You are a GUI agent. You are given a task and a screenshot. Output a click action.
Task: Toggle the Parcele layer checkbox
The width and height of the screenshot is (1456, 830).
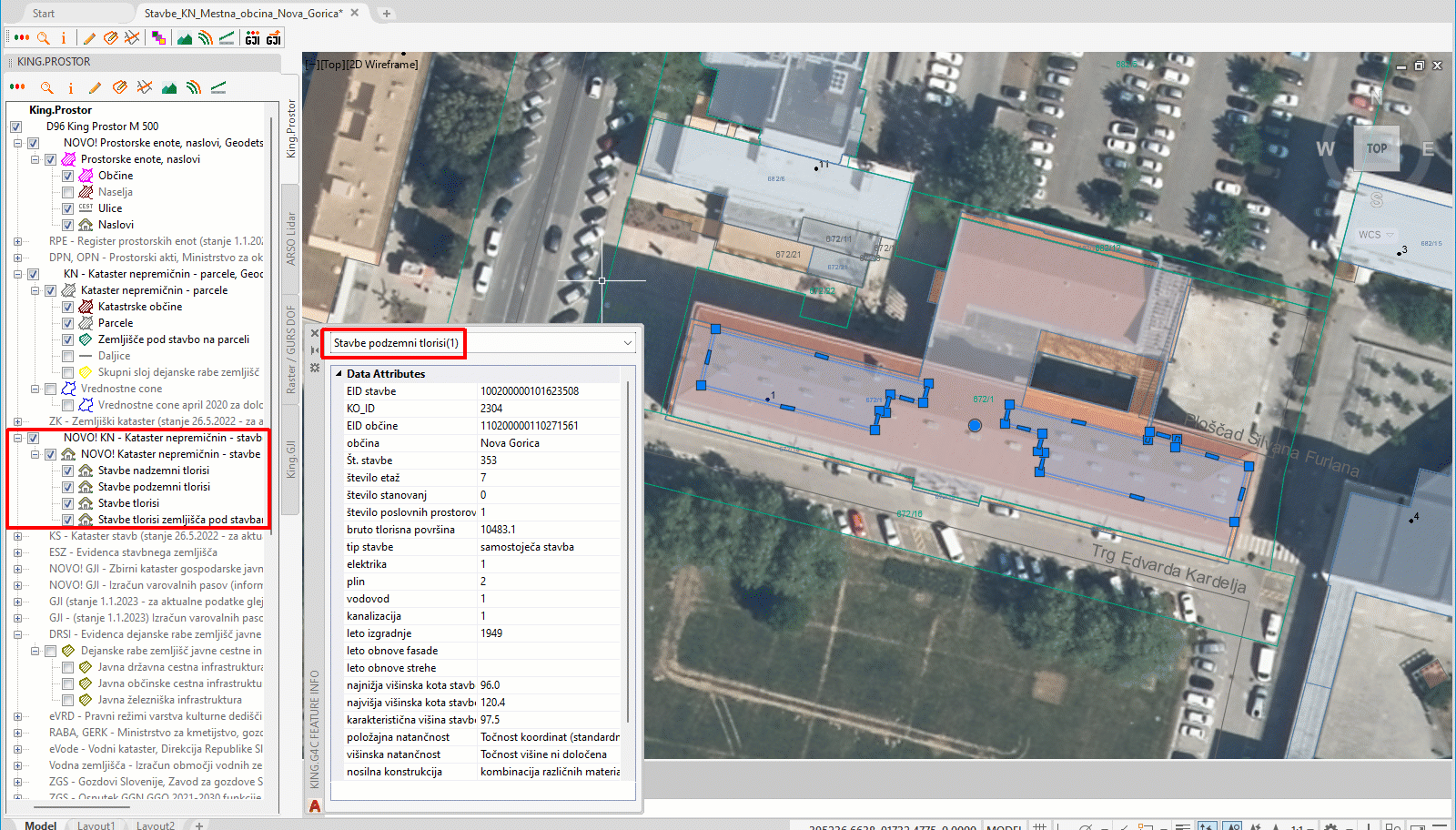click(67, 323)
